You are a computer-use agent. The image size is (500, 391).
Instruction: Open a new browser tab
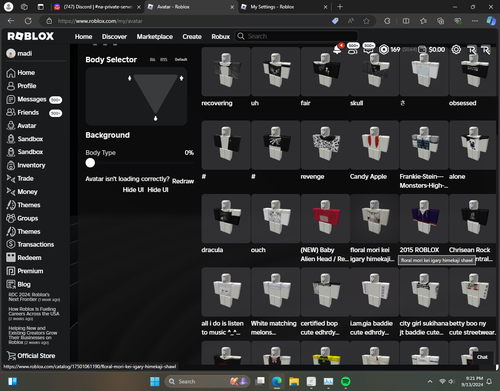coord(340,7)
